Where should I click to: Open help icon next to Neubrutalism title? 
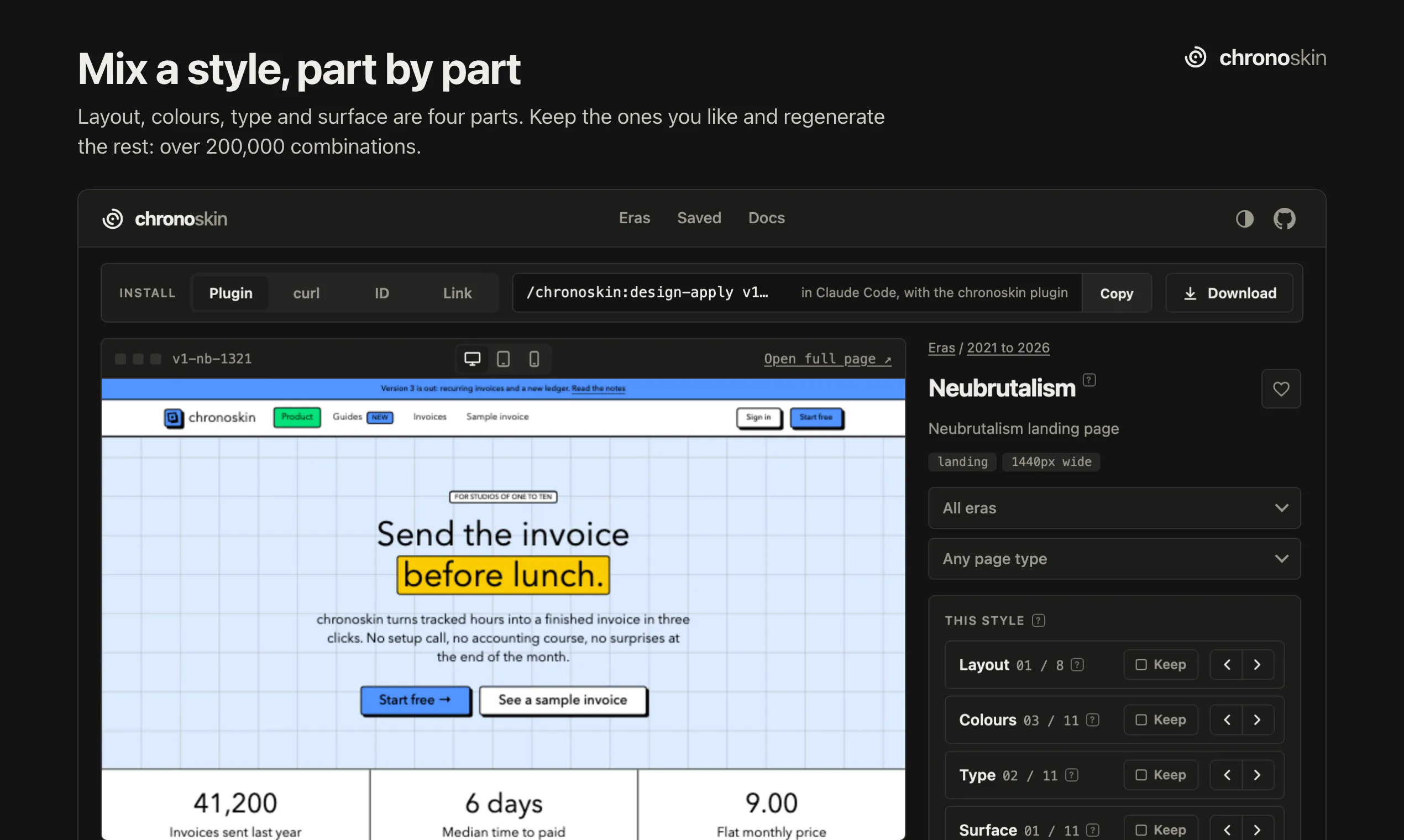[1089, 380]
